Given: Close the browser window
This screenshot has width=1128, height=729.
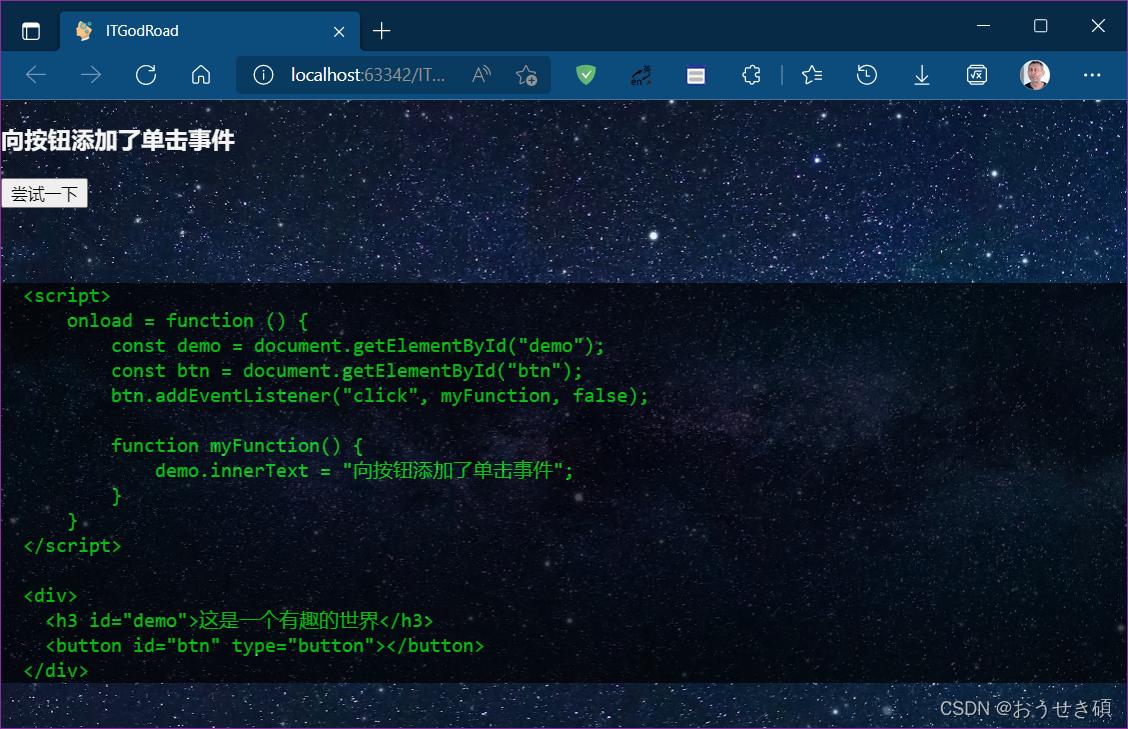Looking at the screenshot, I should tap(1098, 26).
